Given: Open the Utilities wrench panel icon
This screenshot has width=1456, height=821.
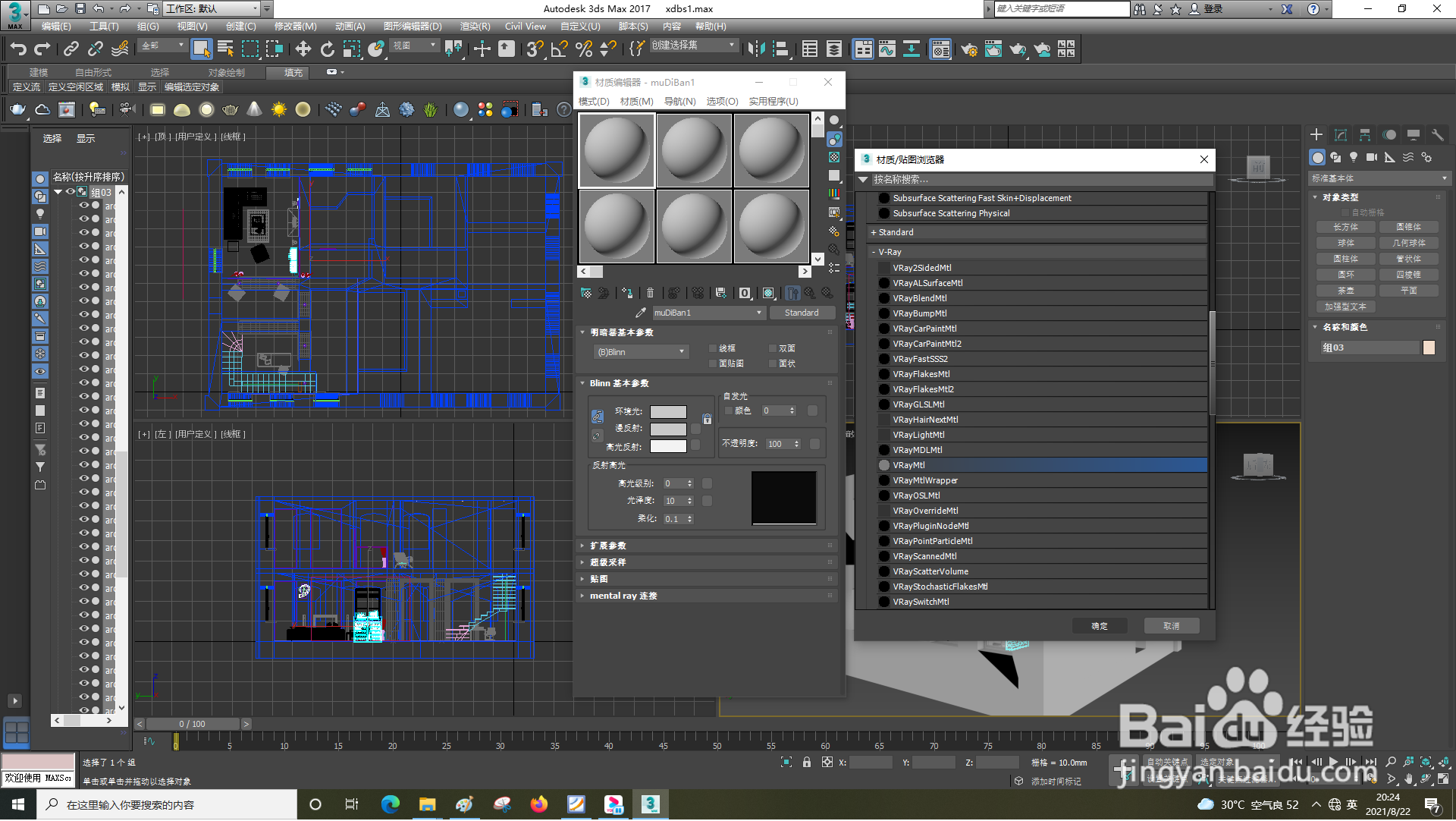Looking at the screenshot, I should point(1437,135).
